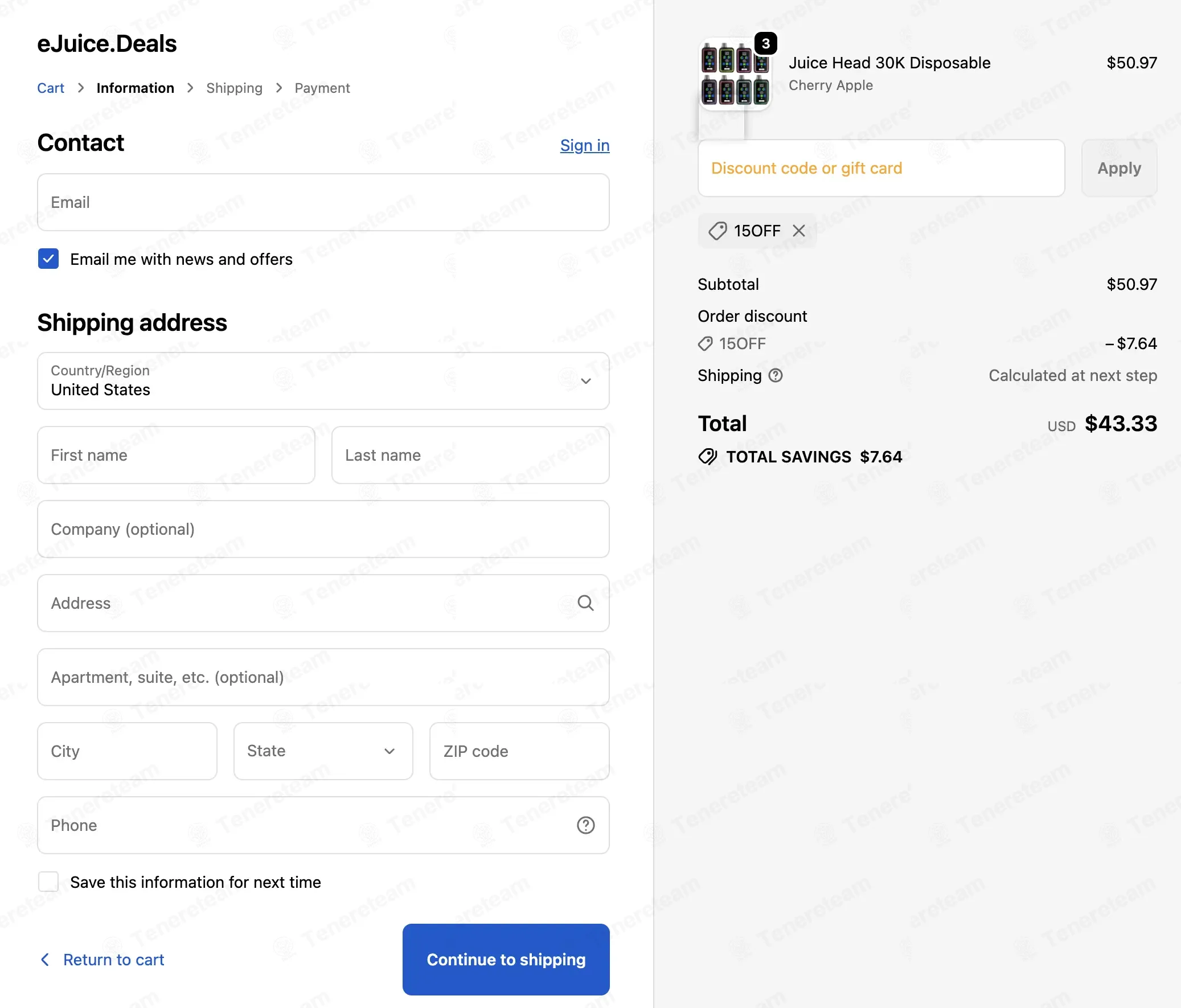
Task: Click the eJuice.Deals store title
Action: coord(106,44)
